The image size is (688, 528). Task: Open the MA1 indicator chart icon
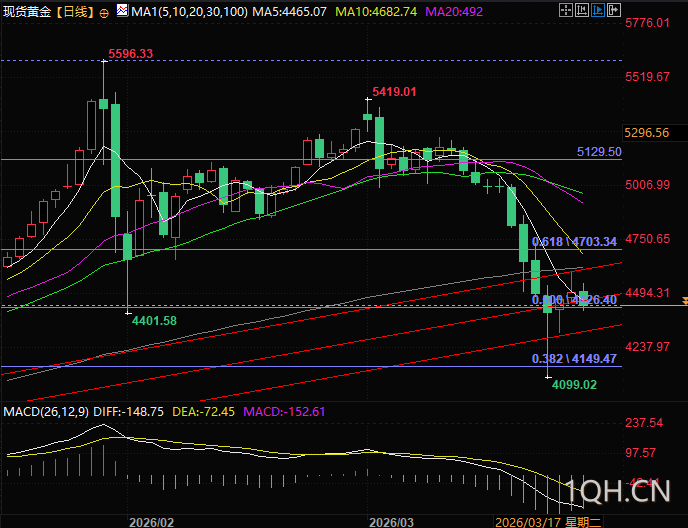[122, 10]
